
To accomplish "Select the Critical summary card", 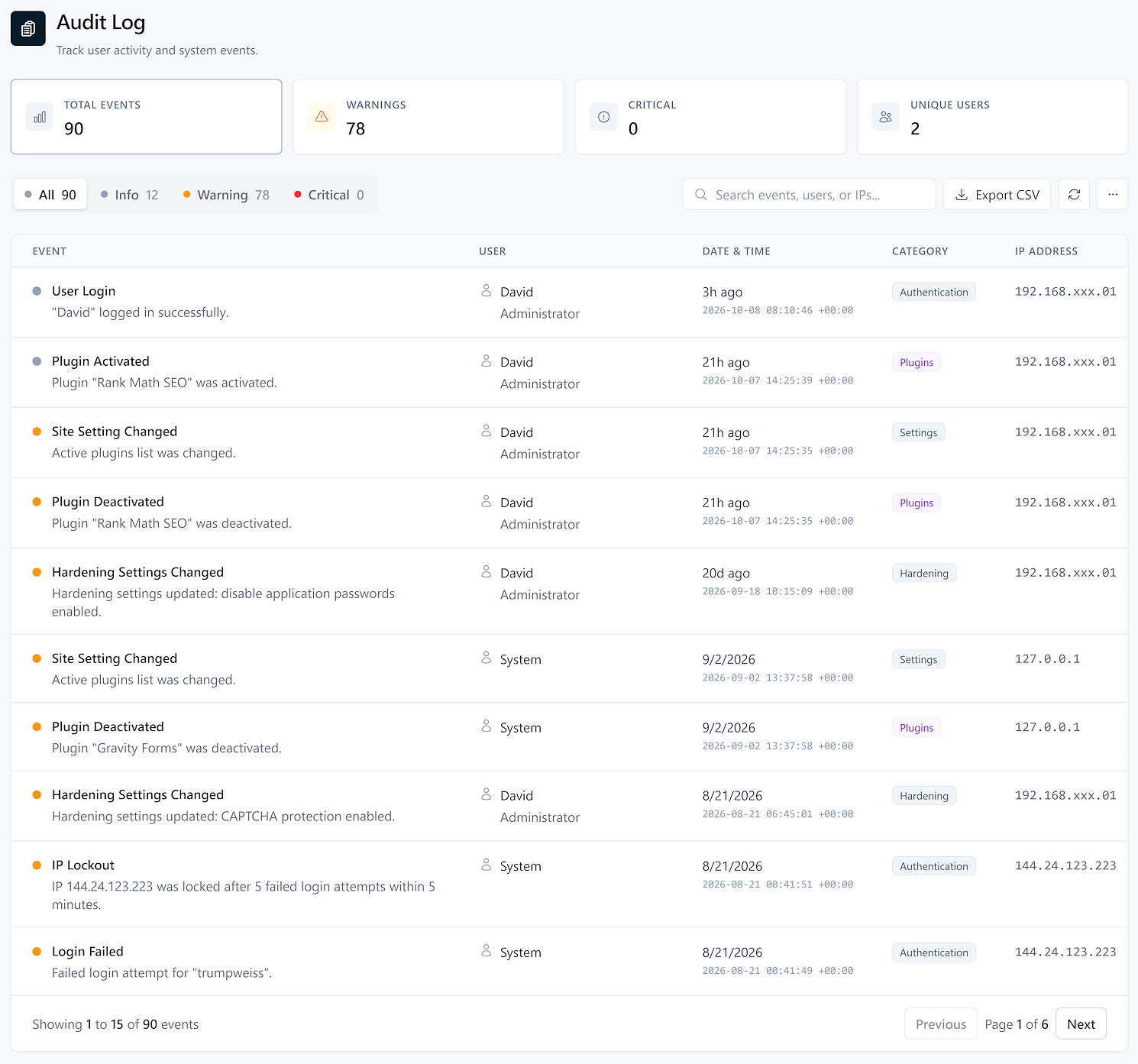I will (710, 117).
